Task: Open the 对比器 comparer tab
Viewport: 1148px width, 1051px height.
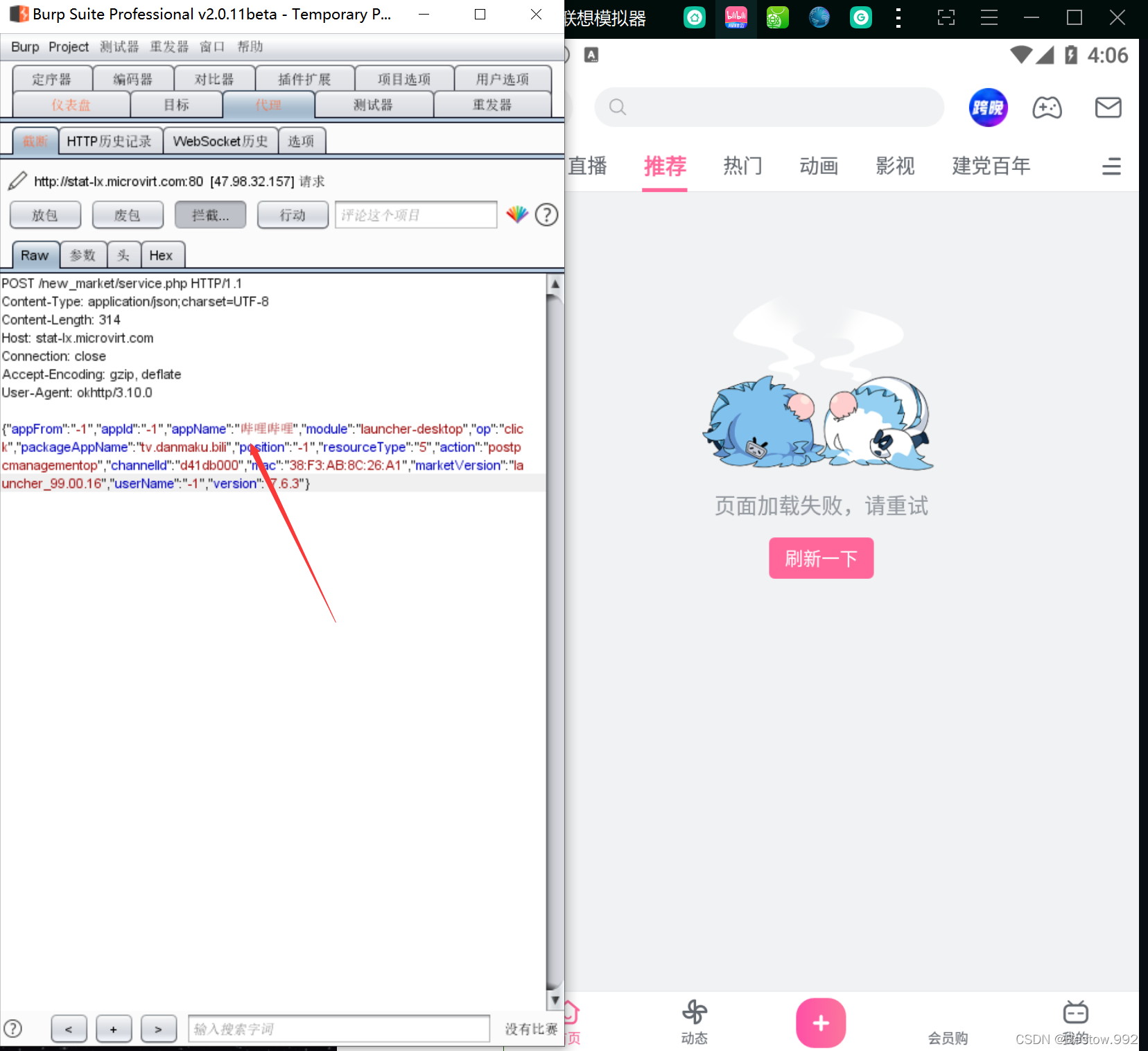Action: (x=214, y=79)
